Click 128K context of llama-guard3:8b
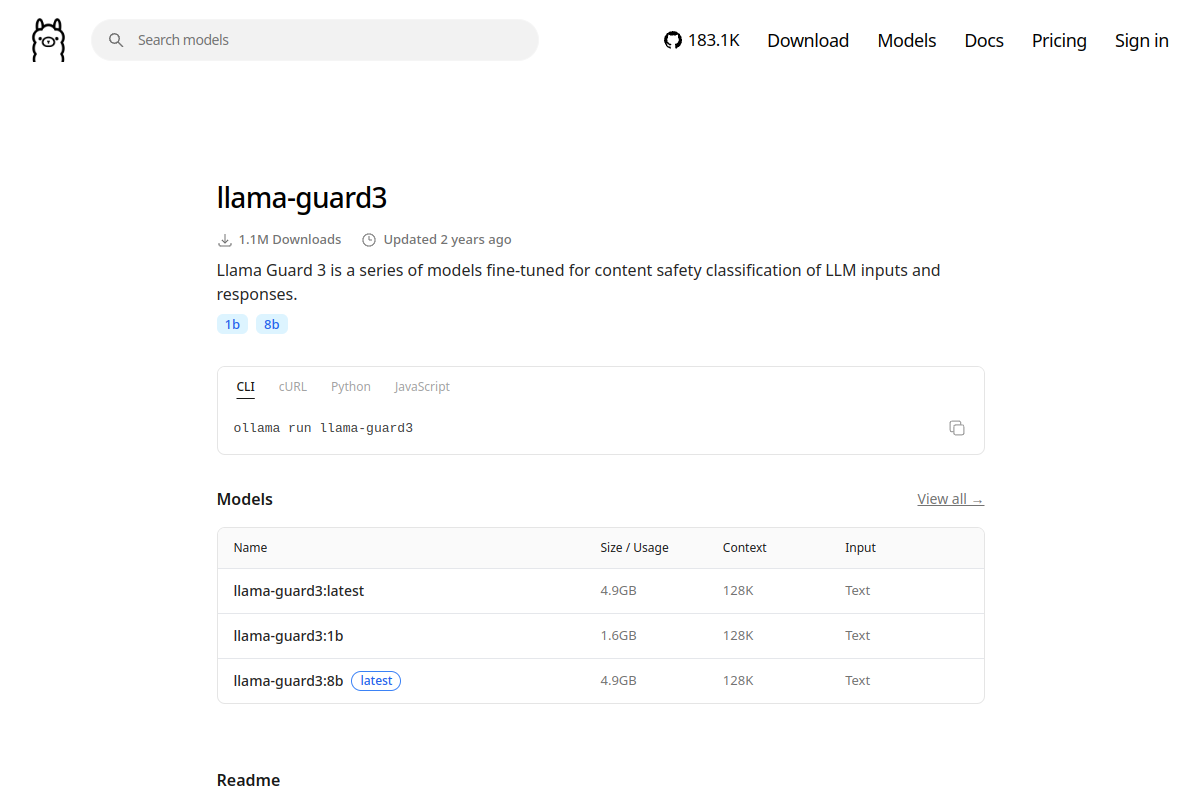This screenshot has height=800, width=1200. point(738,681)
